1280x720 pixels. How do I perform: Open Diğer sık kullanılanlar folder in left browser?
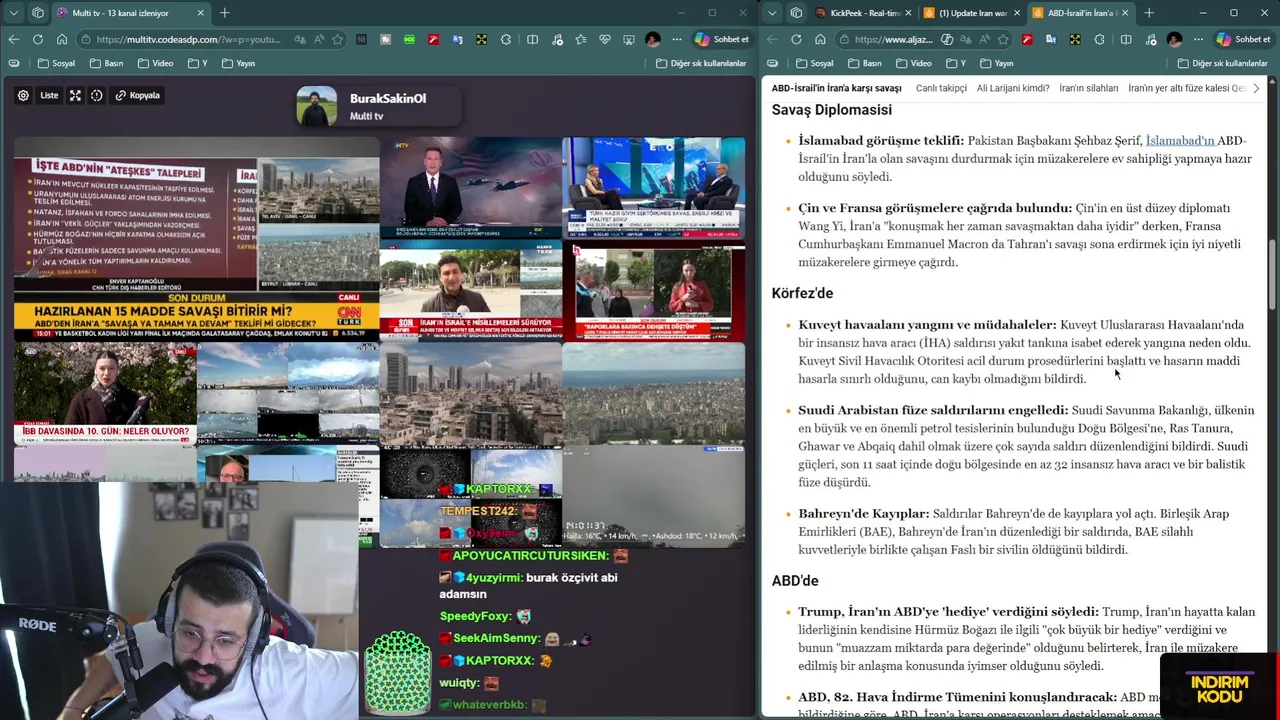(x=701, y=63)
